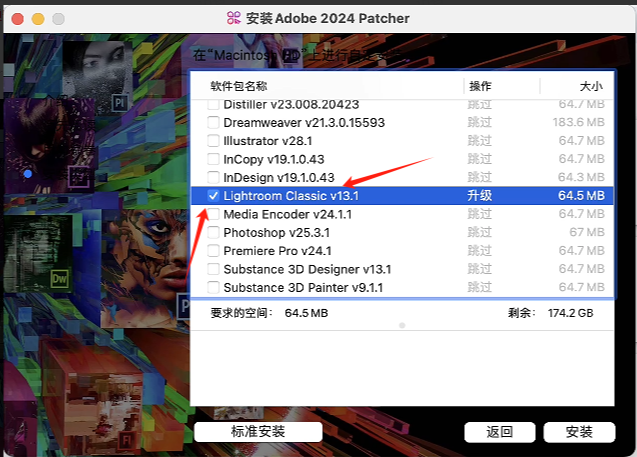The image size is (637, 457).
Task: Open the 升级 action dropdown for Lightroom Classic
Action: point(479,196)
